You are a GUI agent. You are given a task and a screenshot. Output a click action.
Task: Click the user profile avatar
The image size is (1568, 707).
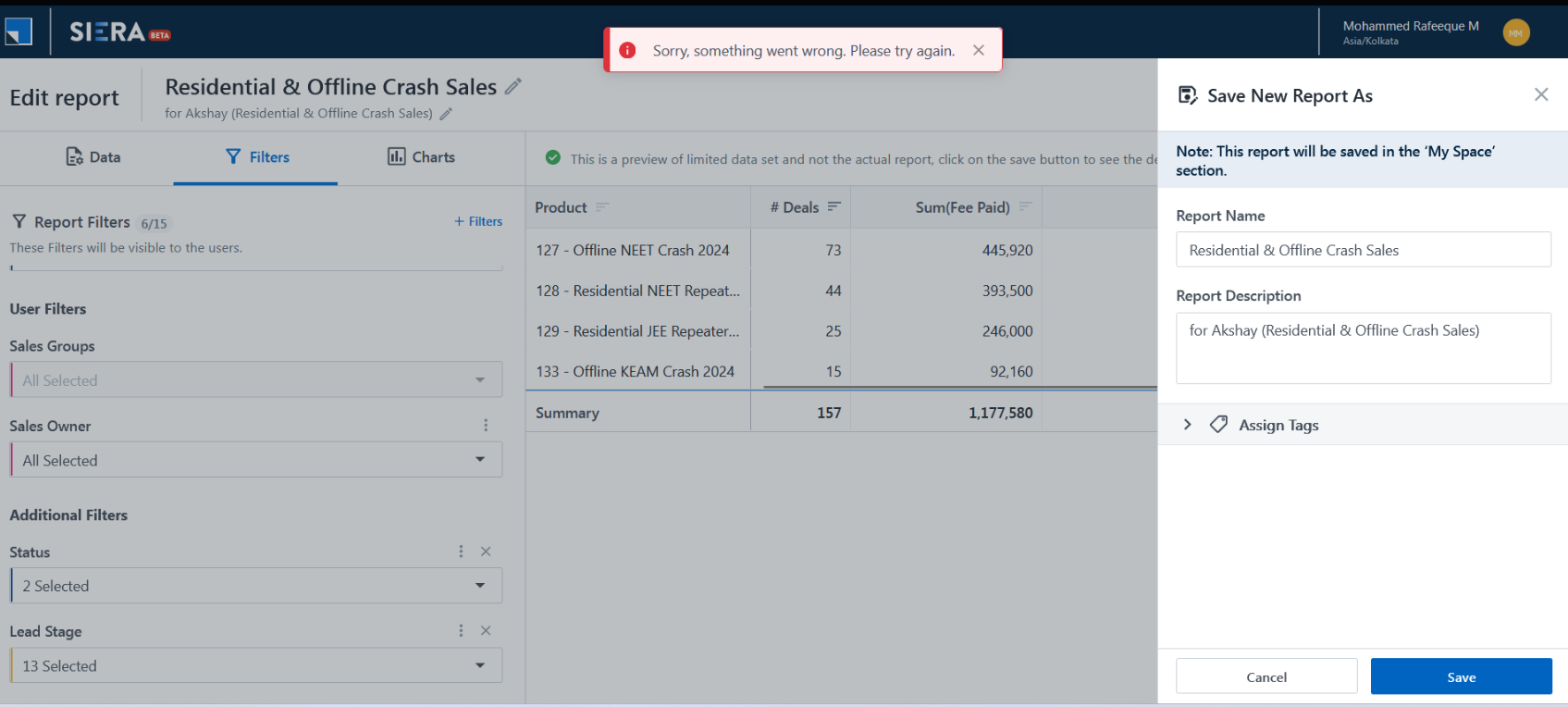(x=1515, y=32)
